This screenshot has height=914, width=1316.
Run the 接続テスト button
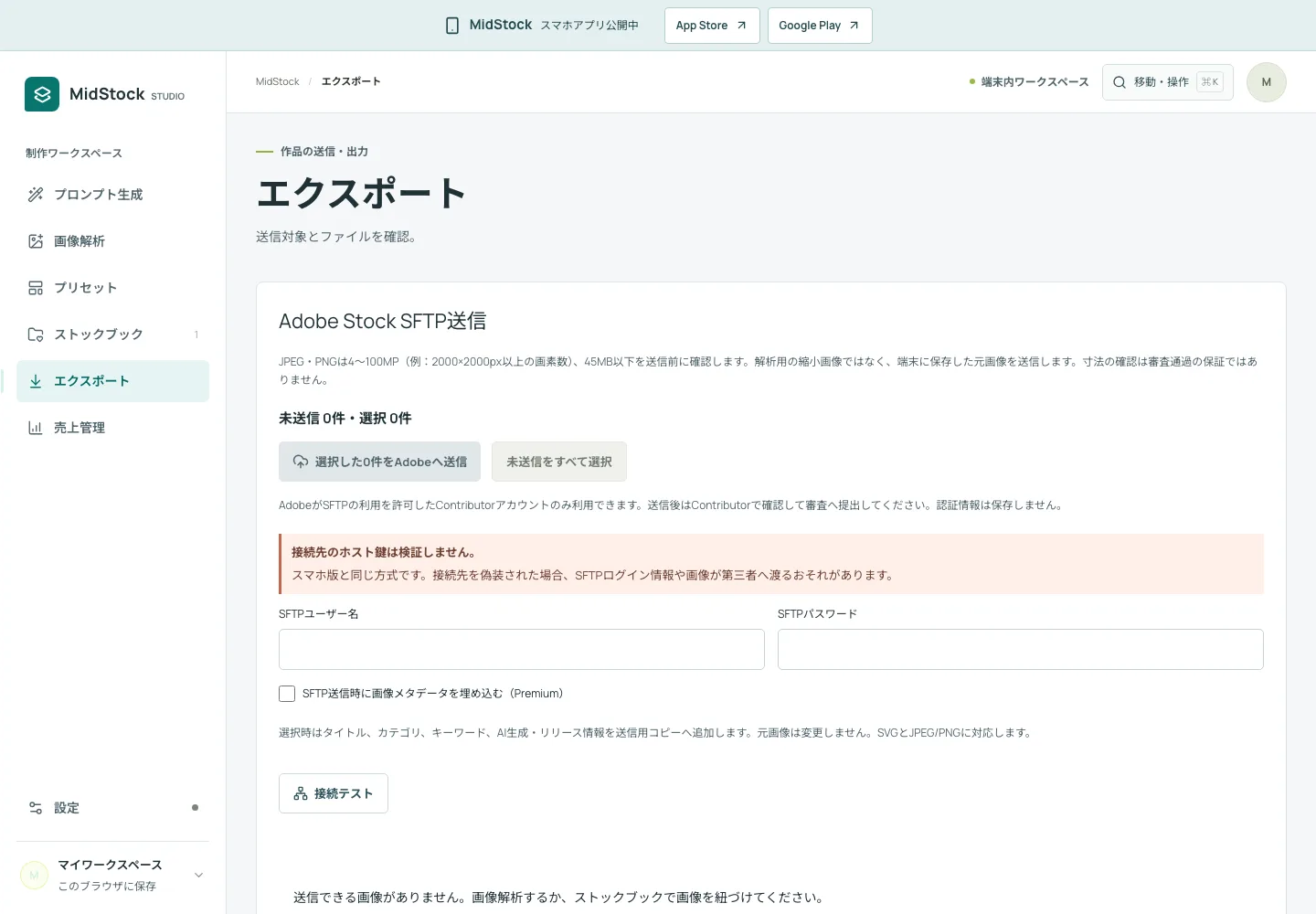coord(334,793)
